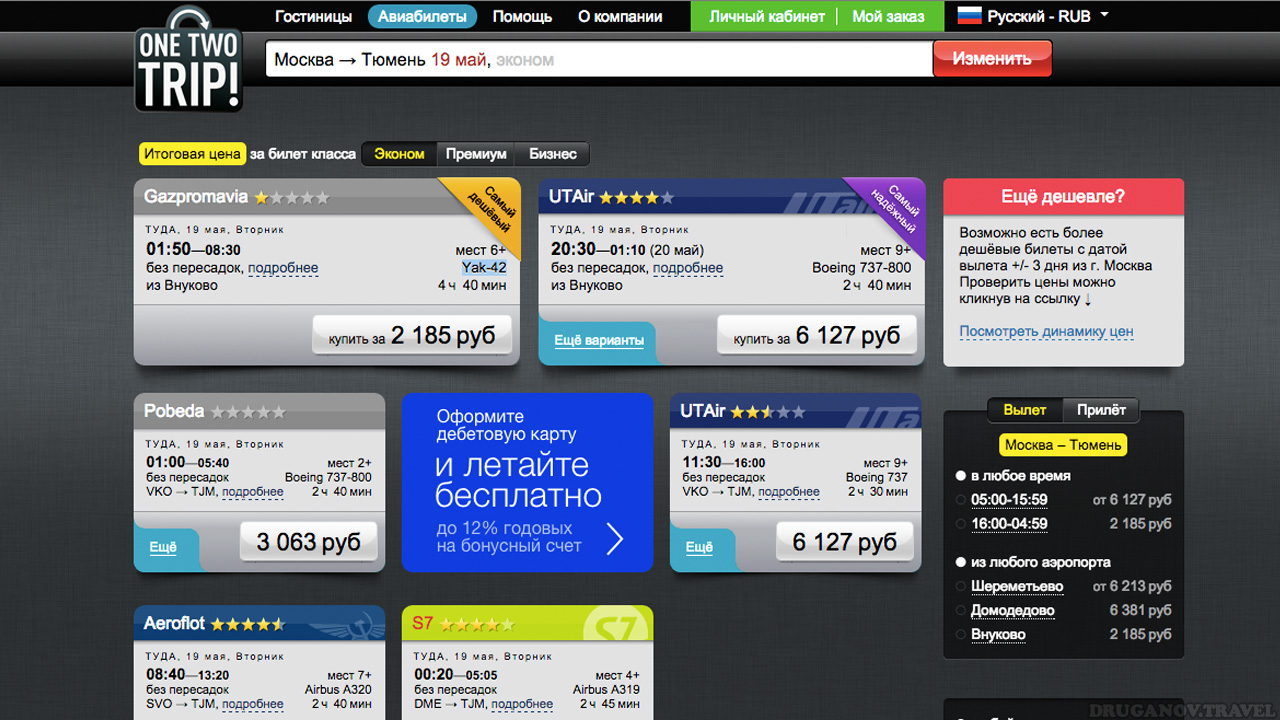Click the Yak-42 aircraft text
The height and width of the screenshot is (720, 1280).
(x=484, y=268)
